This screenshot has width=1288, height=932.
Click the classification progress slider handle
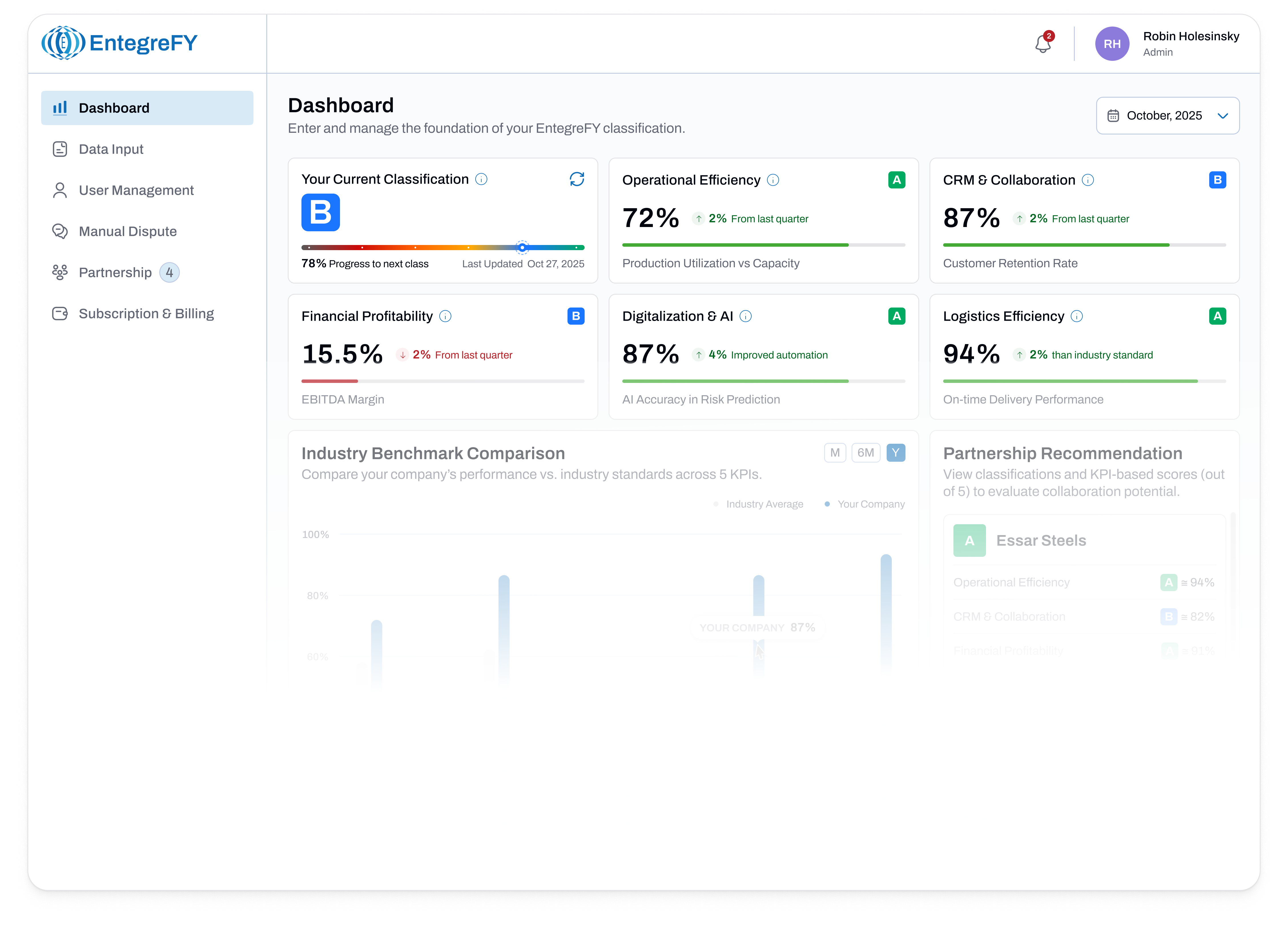coord(522,248)
